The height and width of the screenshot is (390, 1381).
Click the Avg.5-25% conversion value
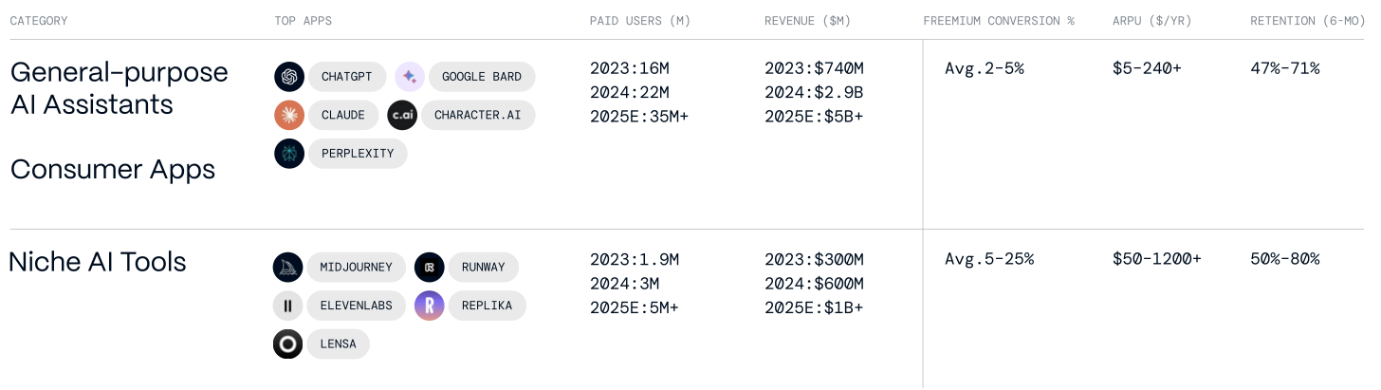(989, 259)
